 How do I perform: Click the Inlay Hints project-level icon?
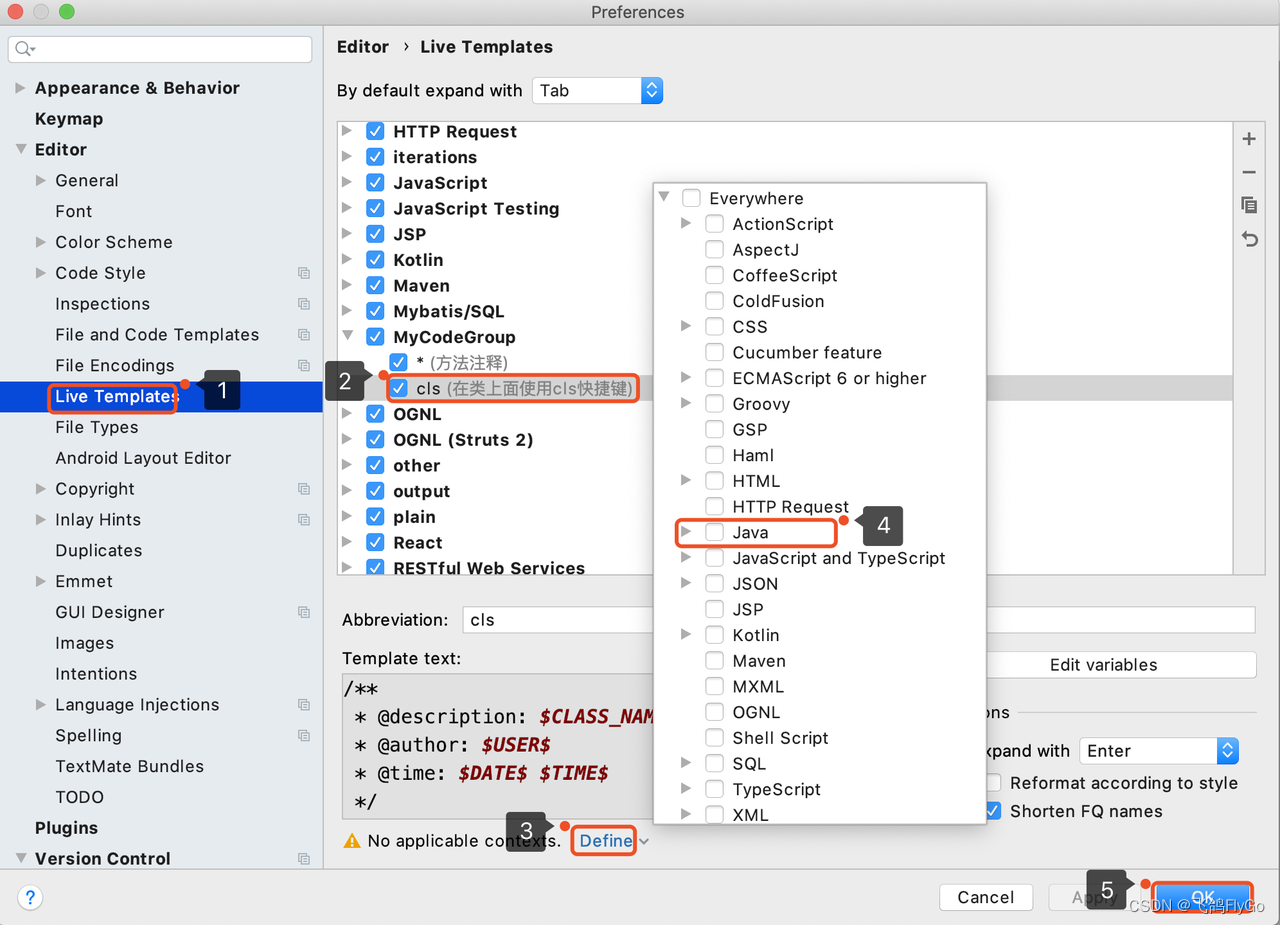(x=304, y=520)
